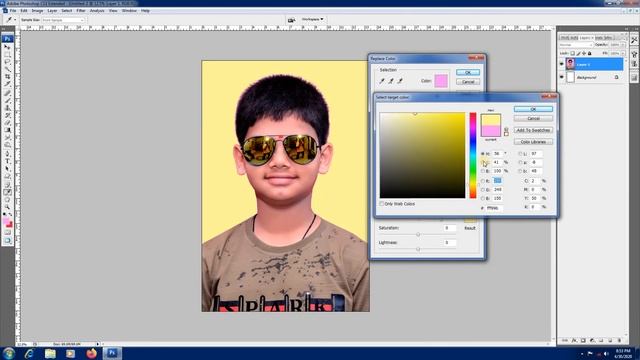This screenshot has width=640, height=360.
Task: Hide Layer 1 with eye icon
Action: tap(562, 64)
